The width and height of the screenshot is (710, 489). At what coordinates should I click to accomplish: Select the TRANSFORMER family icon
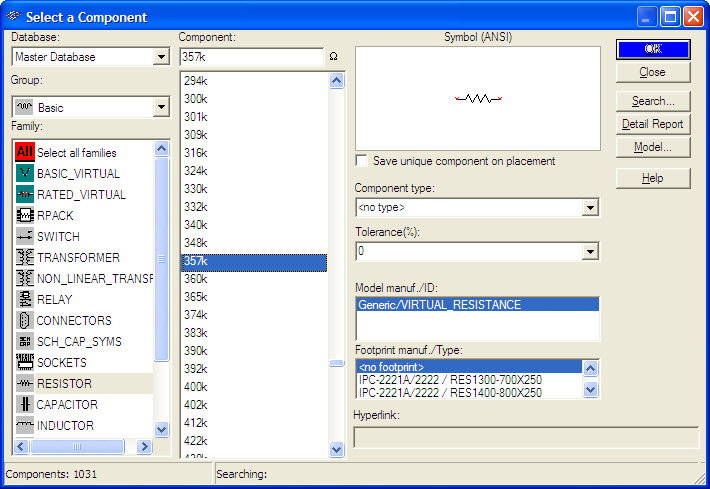click(24, 257)
